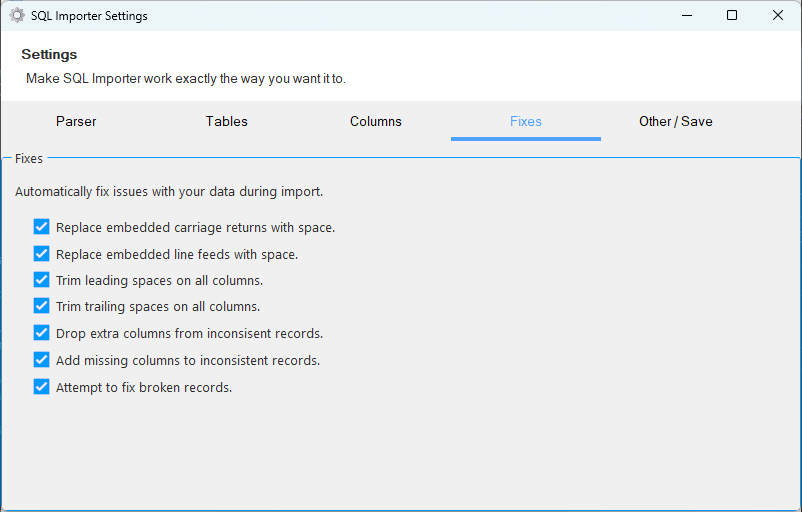
Task: Uncheck Drop extra columns from inconsistent records
Action: click(41, 333)
